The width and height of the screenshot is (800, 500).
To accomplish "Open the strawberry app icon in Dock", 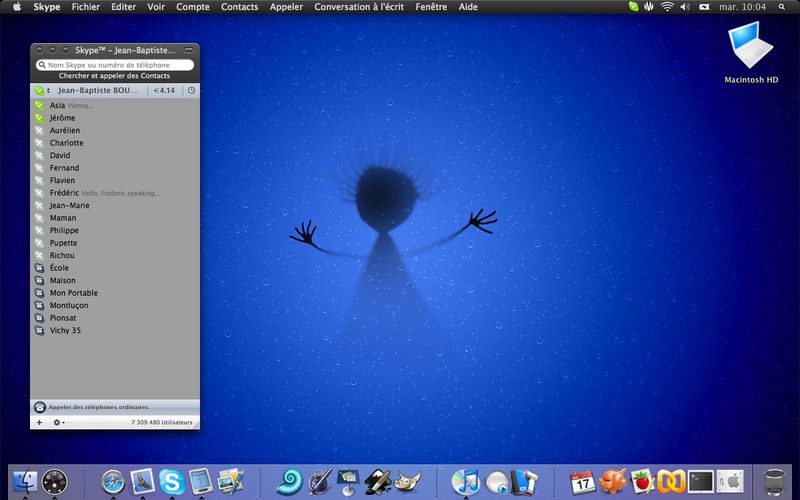I will pyautogui.click(x=642, y=482).
